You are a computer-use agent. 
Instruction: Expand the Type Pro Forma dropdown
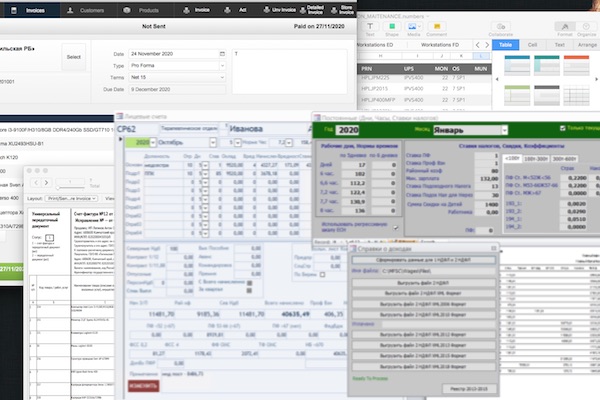[222, 66]
